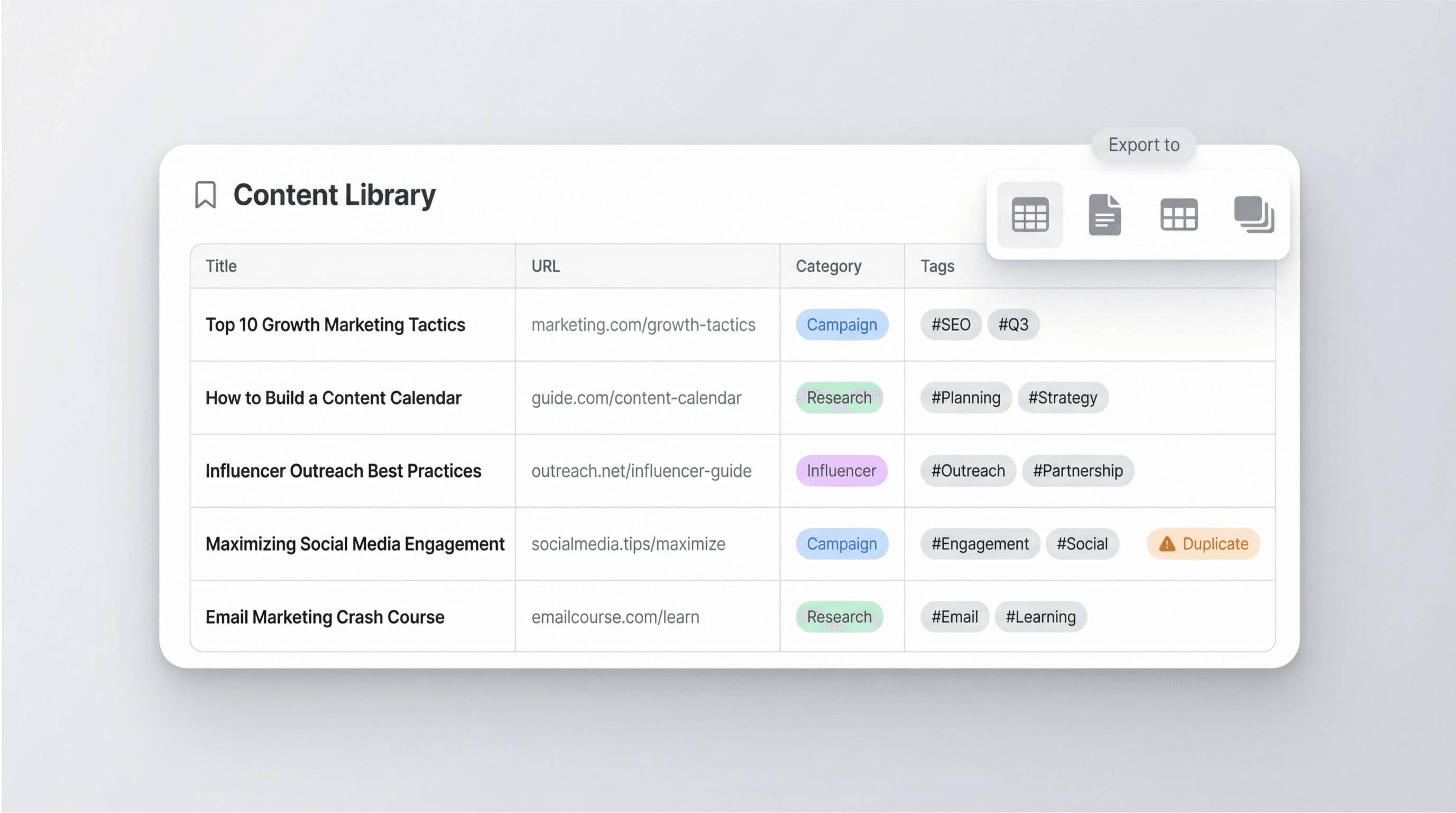Open the Export to tooltip label

pos(1144,145)
